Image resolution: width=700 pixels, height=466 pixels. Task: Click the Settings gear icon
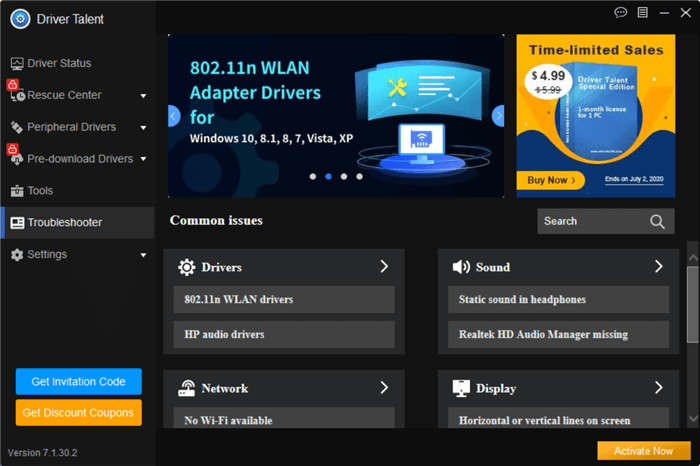pyautogui.click(x=17, y=255)
